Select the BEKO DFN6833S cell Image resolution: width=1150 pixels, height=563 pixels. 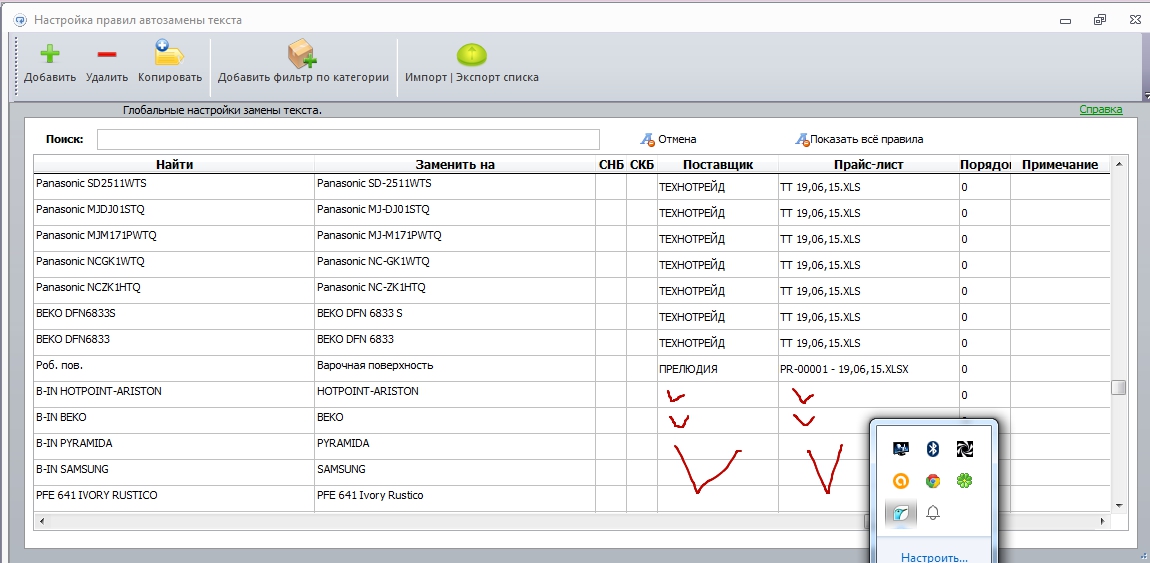pyautogui.click(x=175, y=316)
